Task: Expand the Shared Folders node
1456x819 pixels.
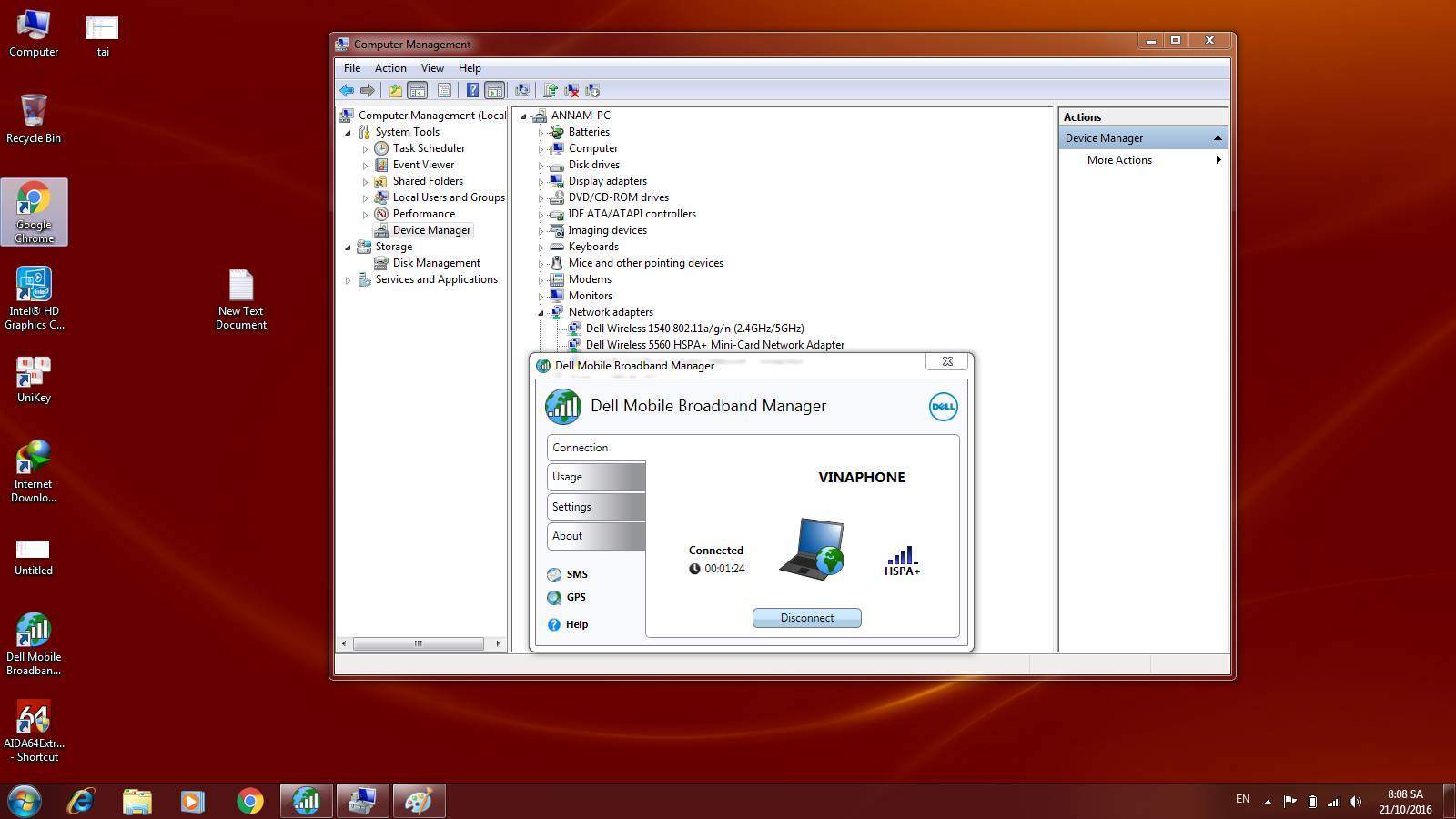Action: [365, 182]
